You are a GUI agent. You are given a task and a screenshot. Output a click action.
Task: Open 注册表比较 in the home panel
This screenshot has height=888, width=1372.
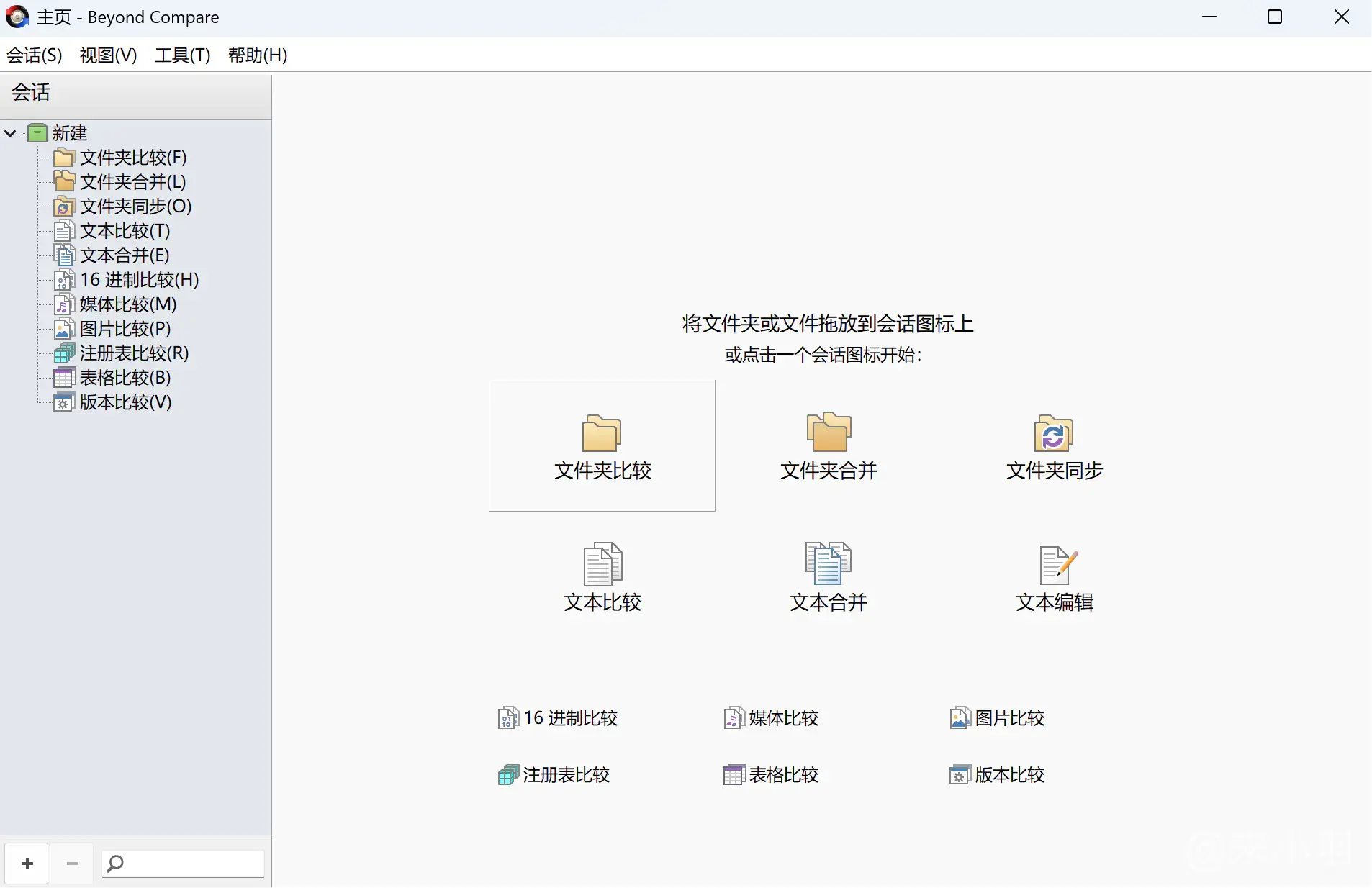coord(554,775)
